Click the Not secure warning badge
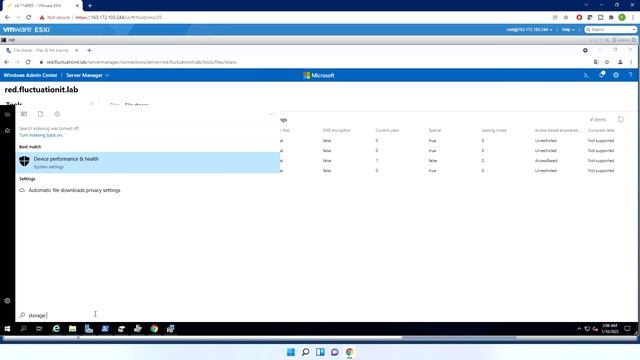The height and width of the screenshot is (360, 640). point(55,18)
